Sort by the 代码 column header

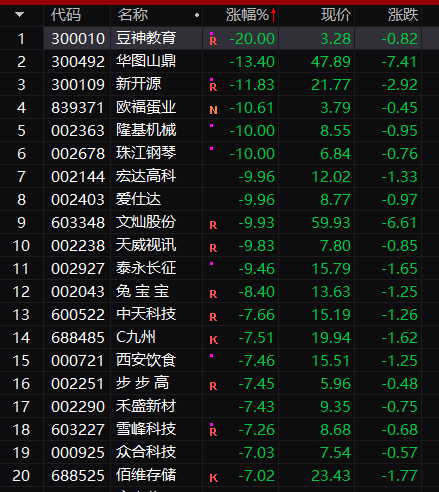[66, 15]
